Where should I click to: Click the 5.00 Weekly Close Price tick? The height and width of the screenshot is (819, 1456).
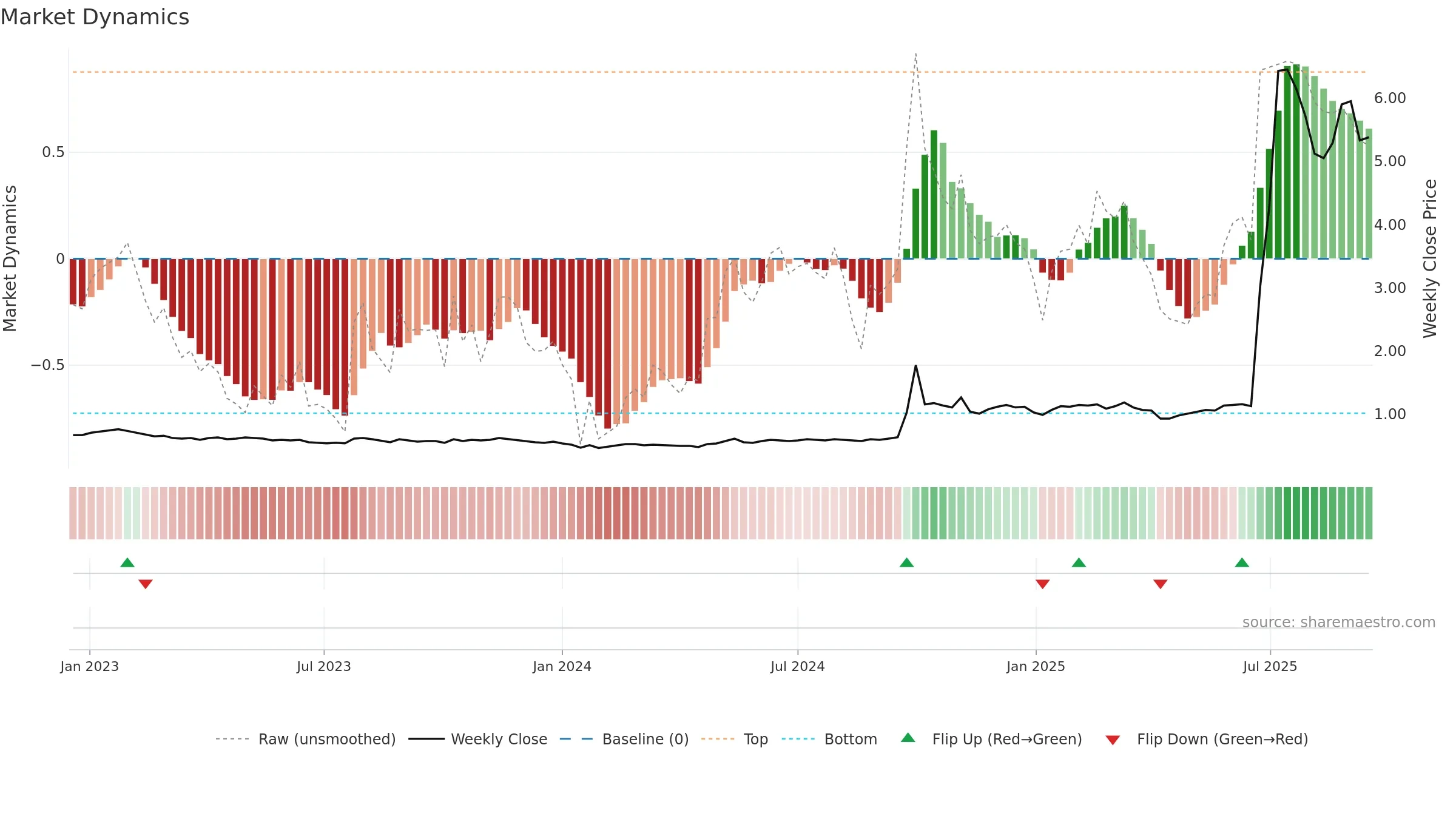pos(1390,161)
